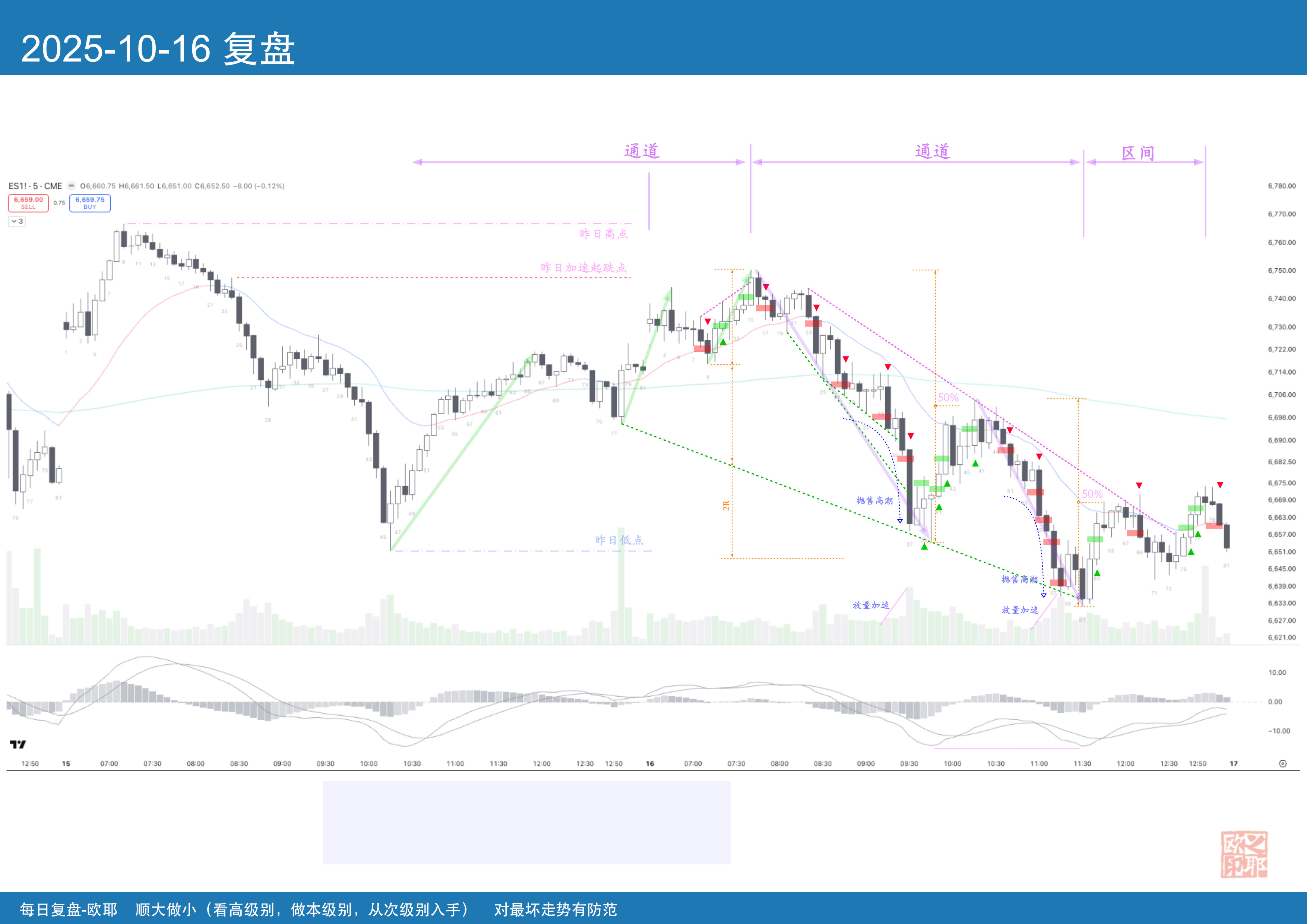Open the time axis settings gear icon
The height and width of the screenshot is (924, 1307).
tap(1282, 763)
